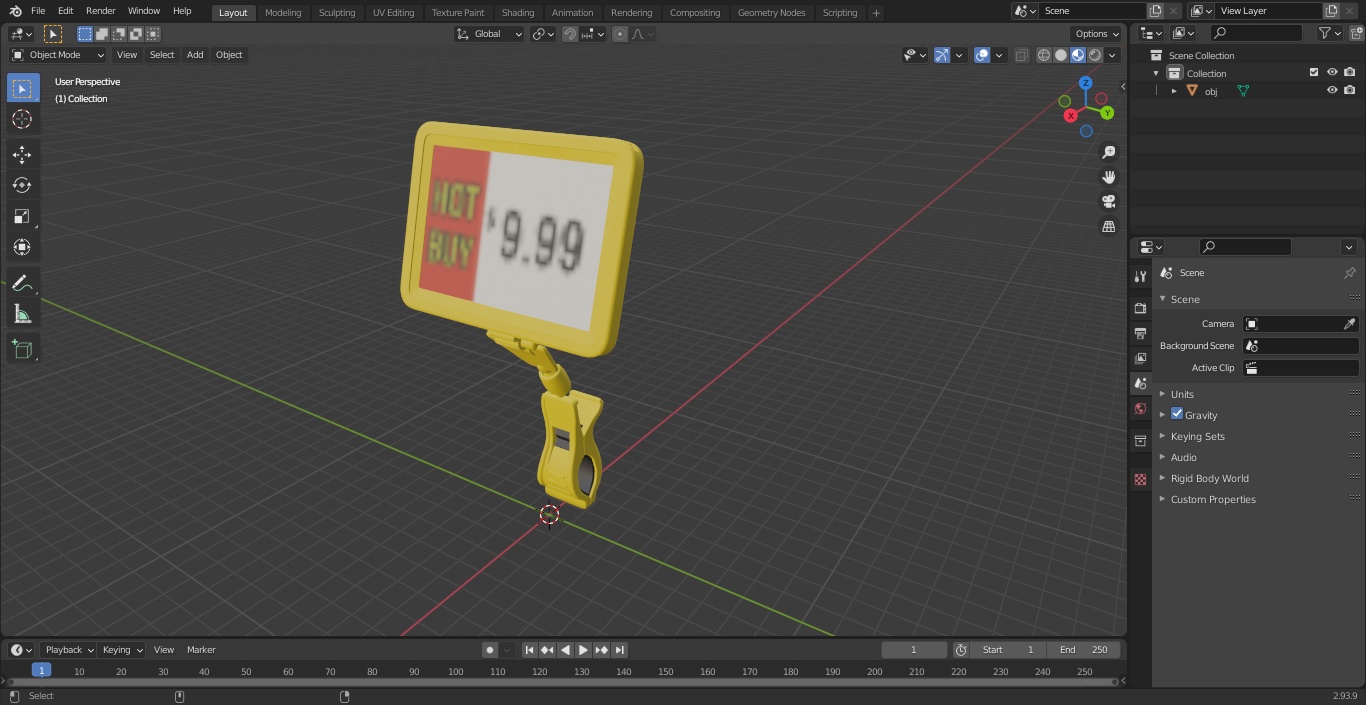Open the Texture properties tab
Image resolution: width=1366 pixels, height=705 pixels.
pyautogui.click(x=1140, y=480)
